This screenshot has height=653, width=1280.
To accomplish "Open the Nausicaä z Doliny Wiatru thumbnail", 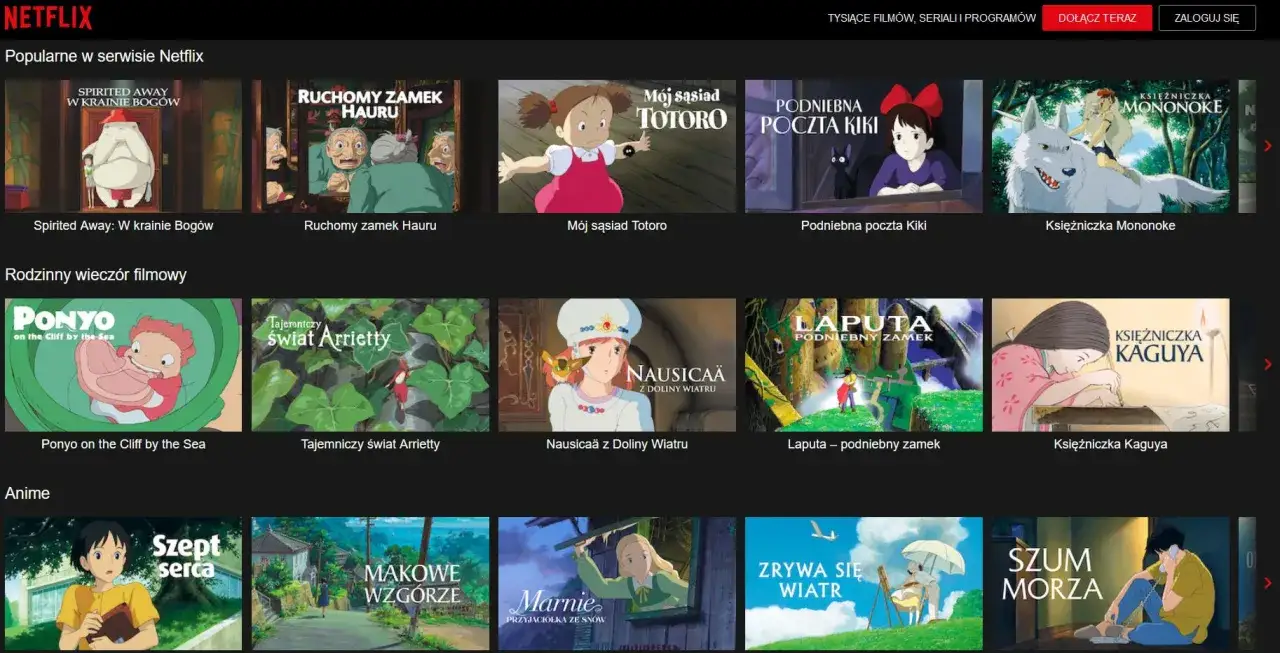I will [617, 365].
